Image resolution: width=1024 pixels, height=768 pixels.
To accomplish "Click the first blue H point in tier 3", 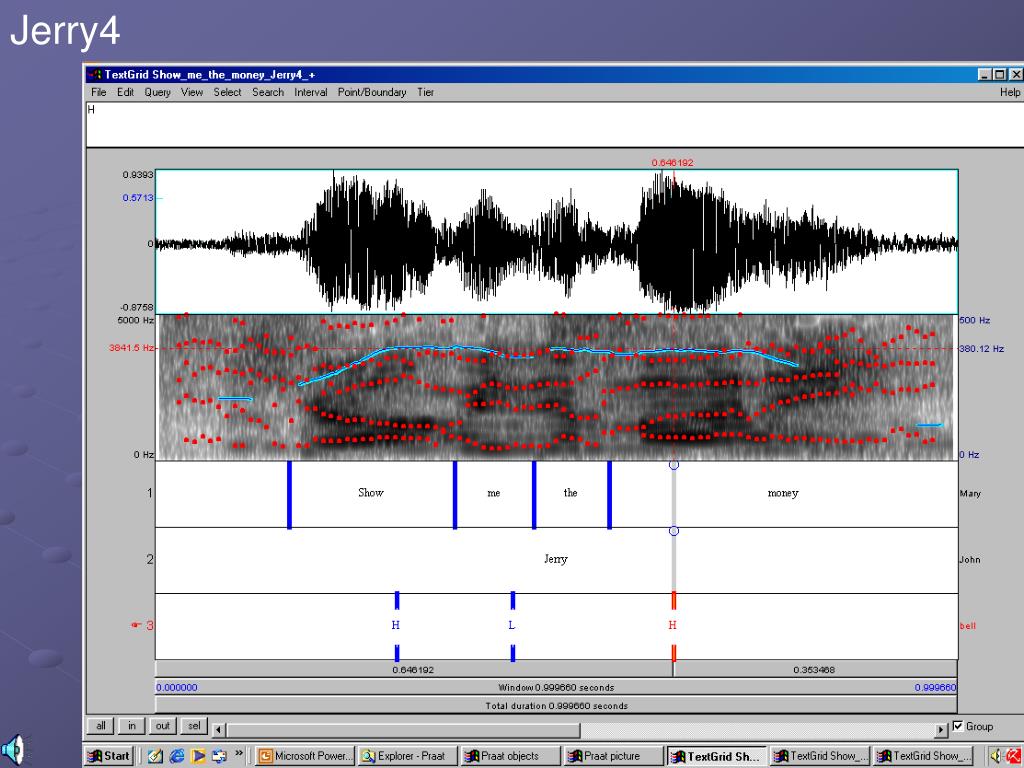I will pyautogui.click(x=396, y=626).
